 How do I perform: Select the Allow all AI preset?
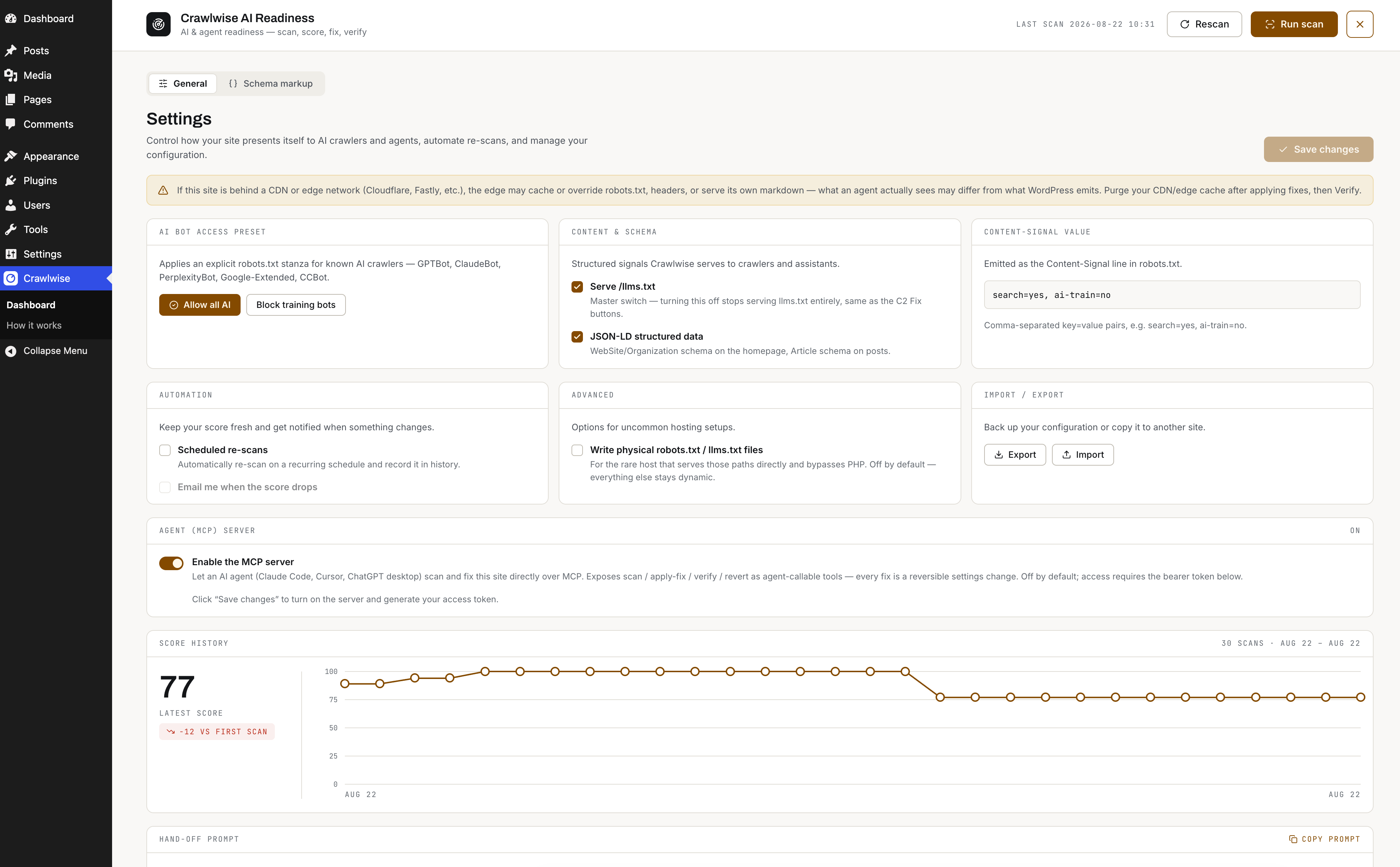pyautogui.click(x=200, y=305)
